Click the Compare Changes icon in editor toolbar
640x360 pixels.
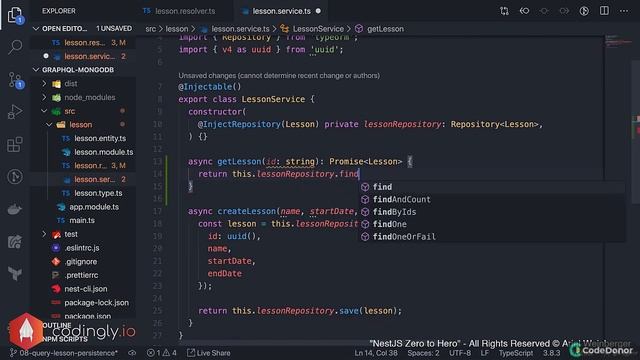504,11
